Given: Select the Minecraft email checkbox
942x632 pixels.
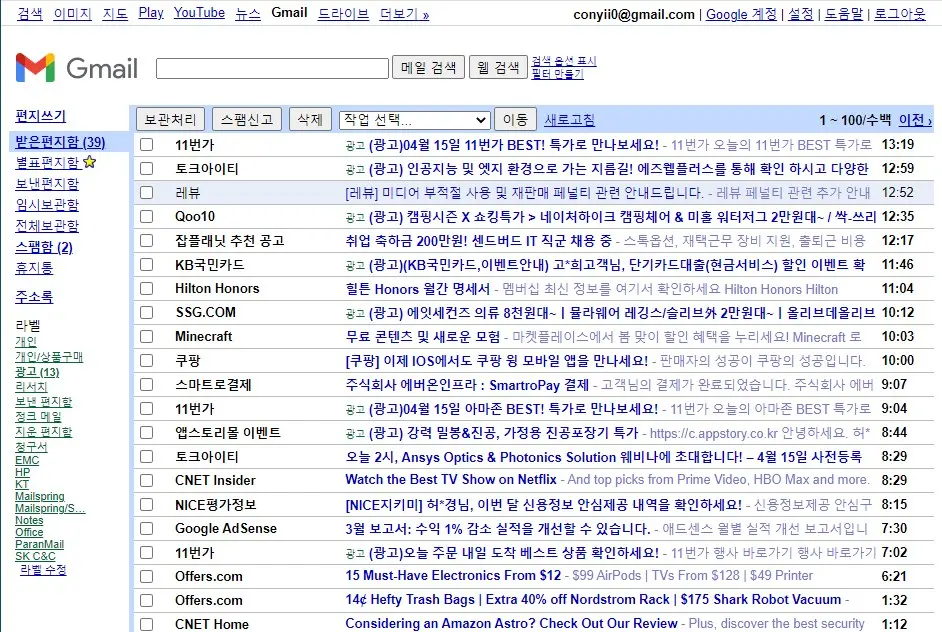Looking at the screenshot, I should [147, 337].
